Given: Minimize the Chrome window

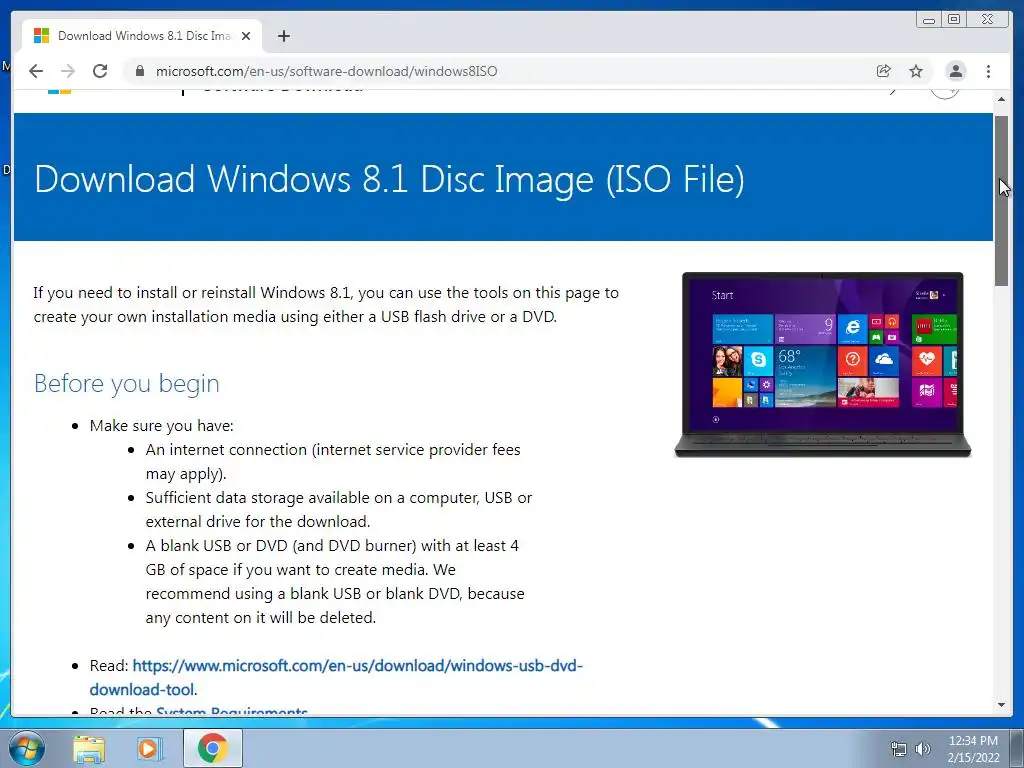Looking at the screenshot, I should (x=929, y=20).
